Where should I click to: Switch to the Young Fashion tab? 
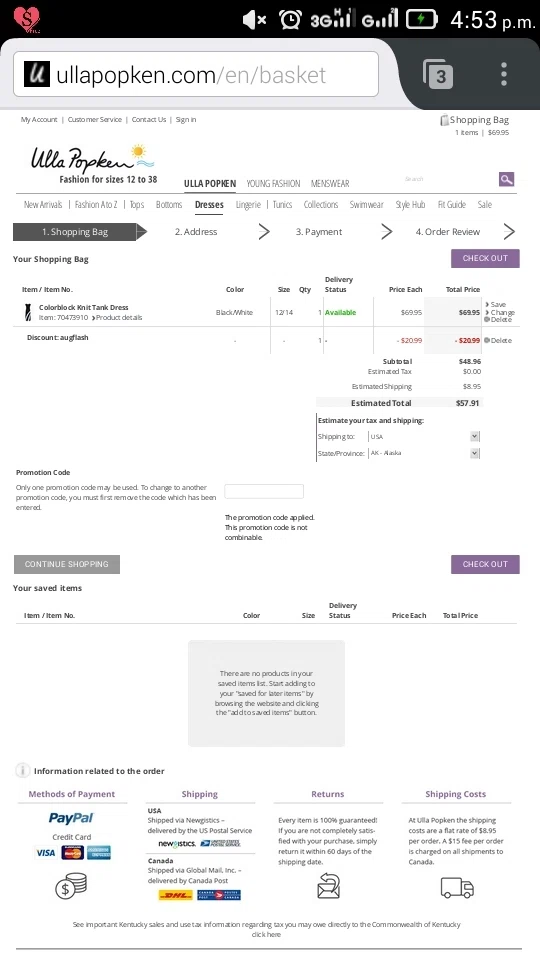(273, 184)
